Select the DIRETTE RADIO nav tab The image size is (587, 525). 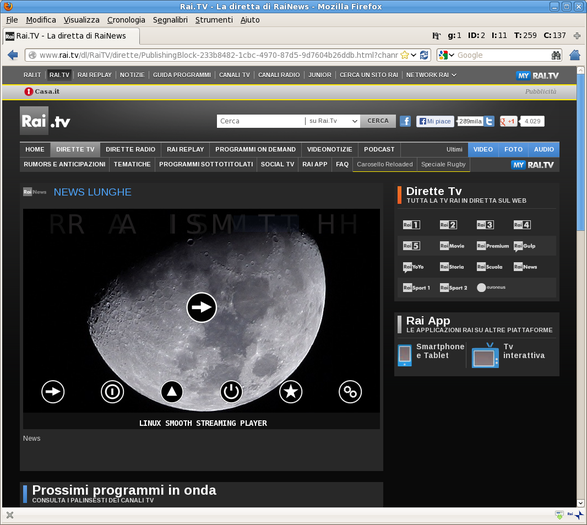[x=130, y=149]
